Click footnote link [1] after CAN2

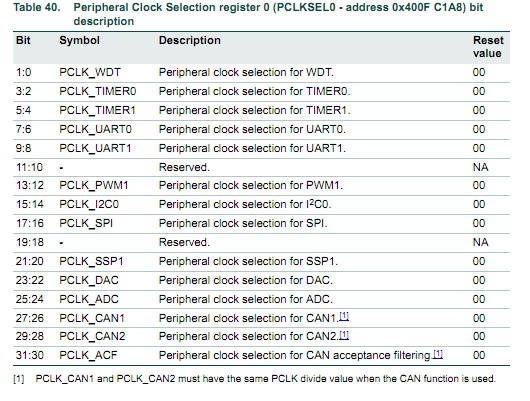[344, 335]
